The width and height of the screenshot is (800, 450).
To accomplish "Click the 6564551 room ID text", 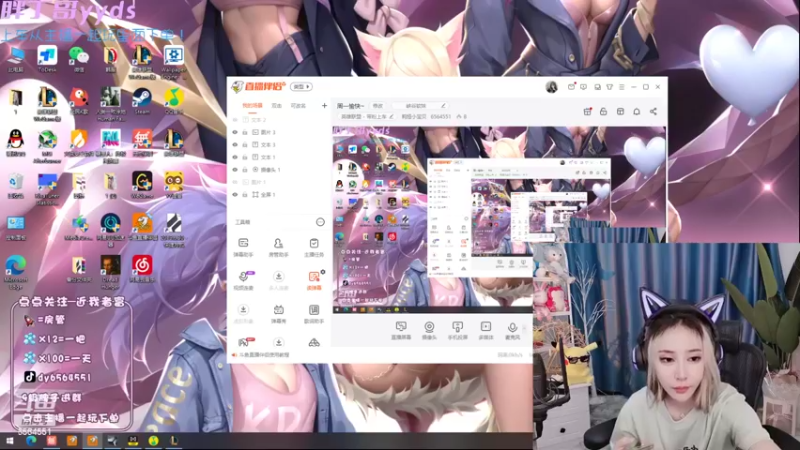I will pyautogui.click(x=441, y=117).
